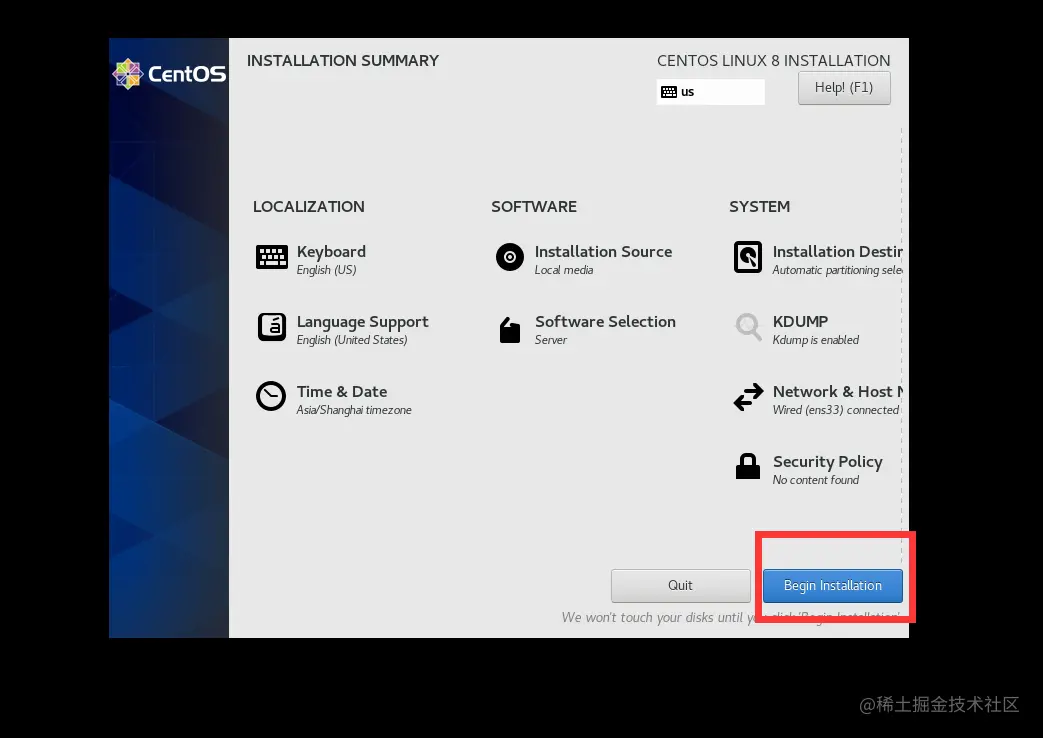Click the small keyboard icon beside 'us'
The width and height of the screenshot is (1043, 738).
click(669, 92)
